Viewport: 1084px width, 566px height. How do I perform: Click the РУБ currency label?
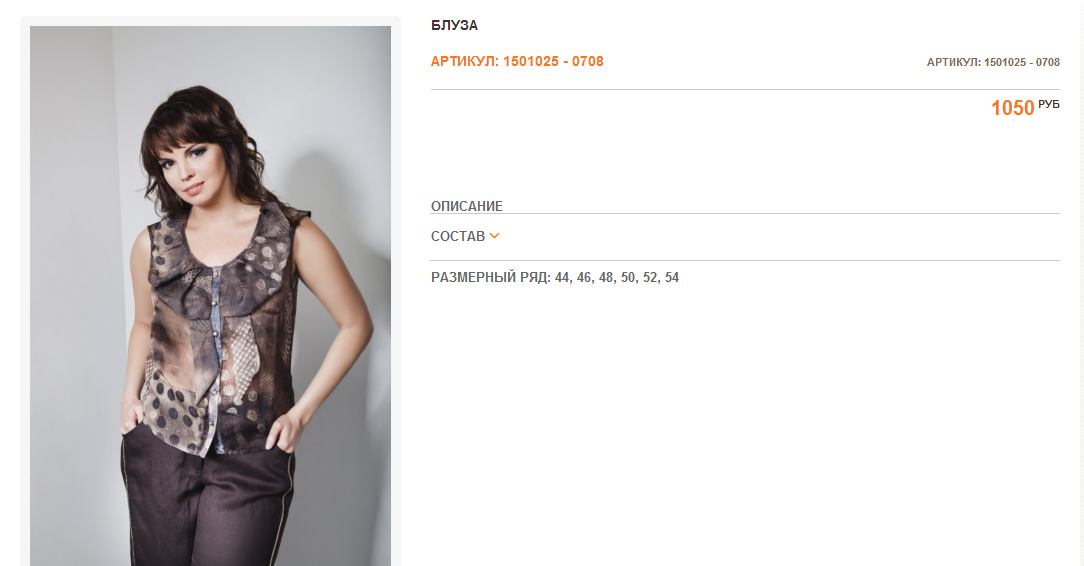(x=1049, y=104)
